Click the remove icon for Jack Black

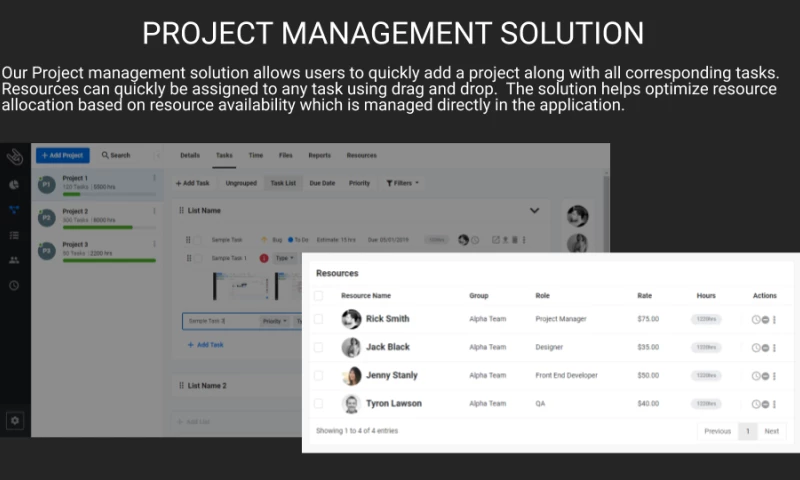[x=765, y=348]
